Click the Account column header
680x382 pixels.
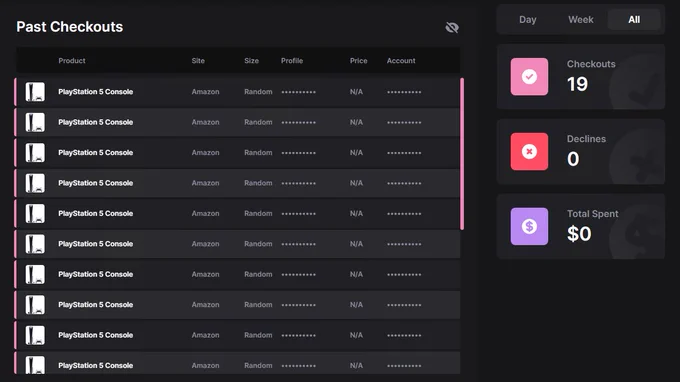click(x=401, y=61)
